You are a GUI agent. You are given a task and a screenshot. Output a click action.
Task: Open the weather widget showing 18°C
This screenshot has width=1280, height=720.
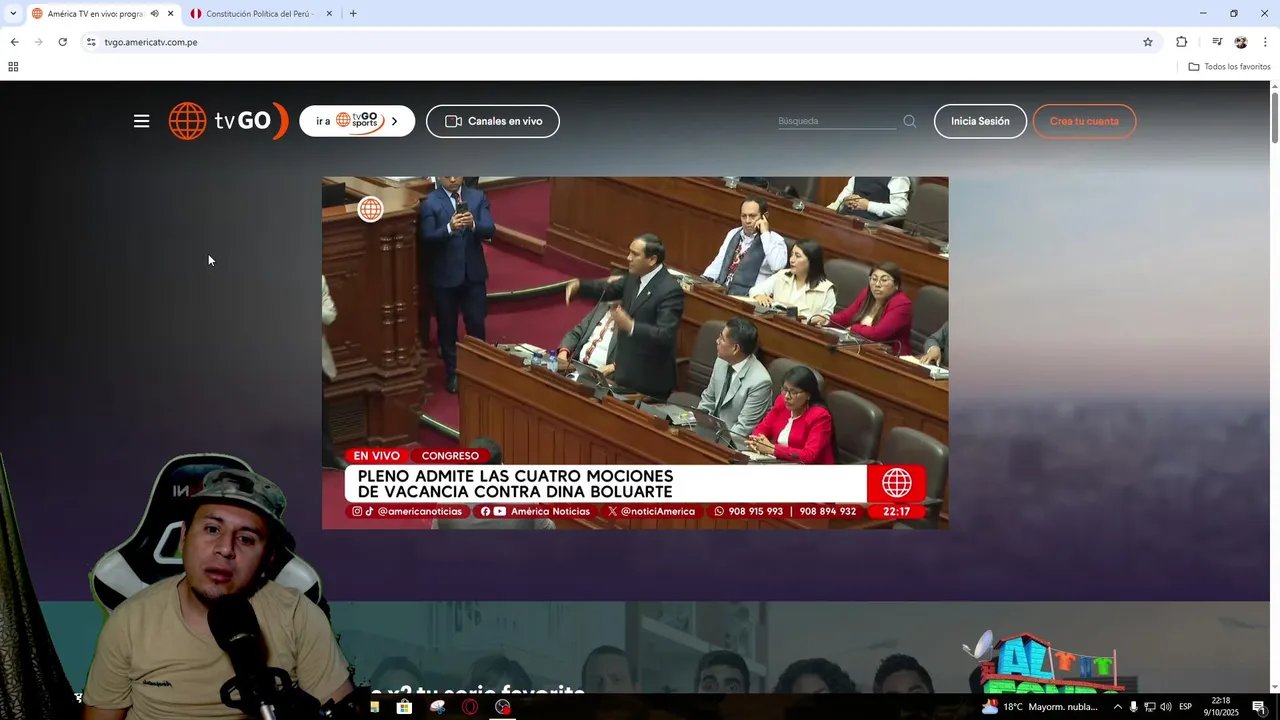point(1040,707)
